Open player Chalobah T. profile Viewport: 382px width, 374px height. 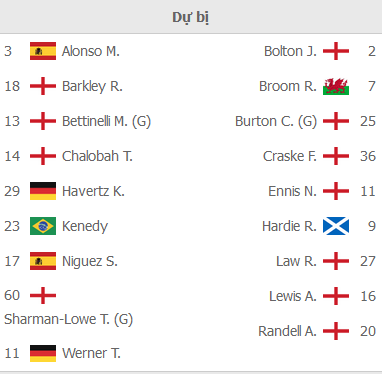click(x=97, y=156)
